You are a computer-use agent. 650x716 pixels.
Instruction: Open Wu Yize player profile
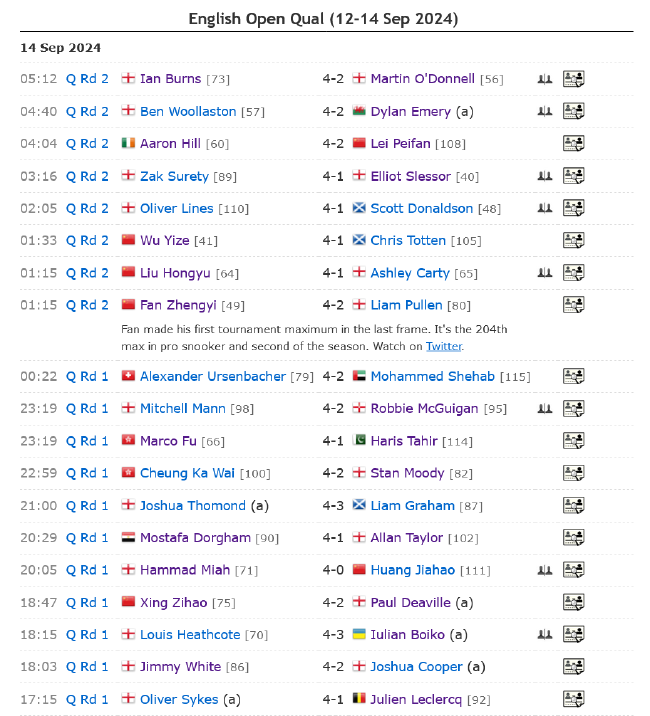point(164,241)
